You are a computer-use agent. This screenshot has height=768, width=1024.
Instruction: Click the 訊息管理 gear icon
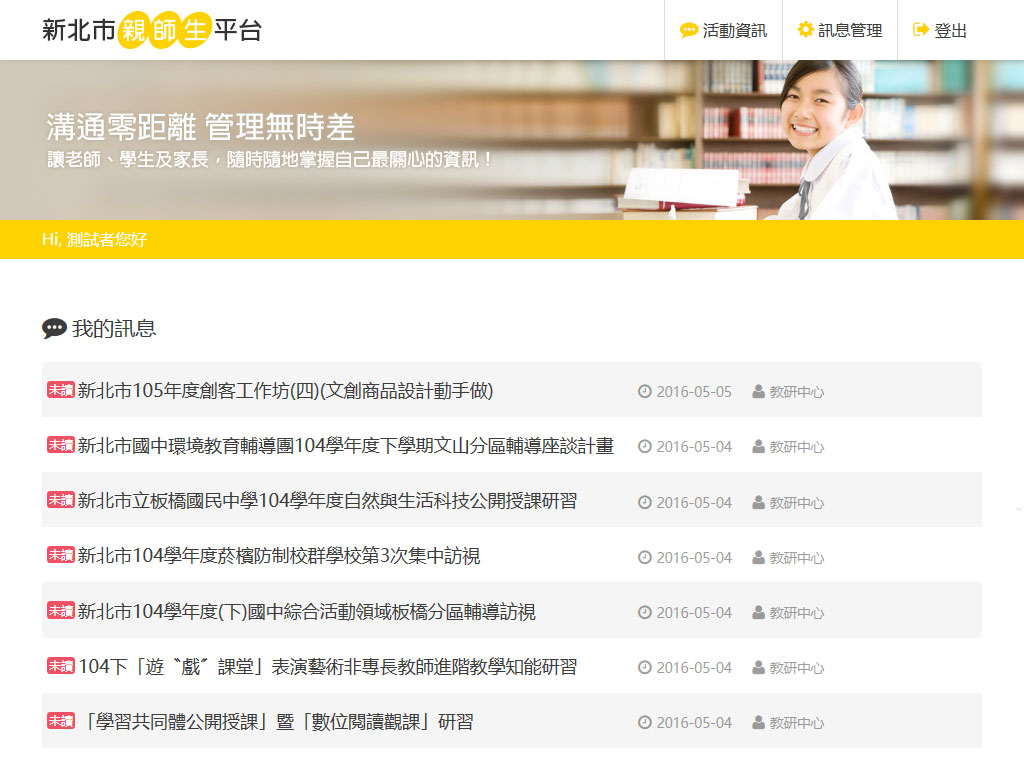[x=805, y=29]
